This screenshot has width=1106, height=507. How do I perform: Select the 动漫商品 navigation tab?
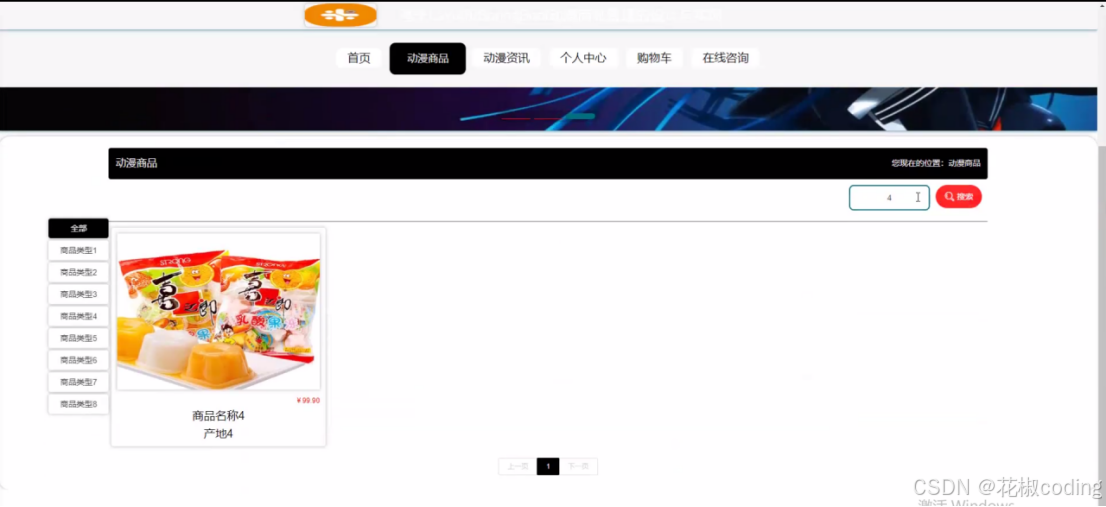click(427, 59)
